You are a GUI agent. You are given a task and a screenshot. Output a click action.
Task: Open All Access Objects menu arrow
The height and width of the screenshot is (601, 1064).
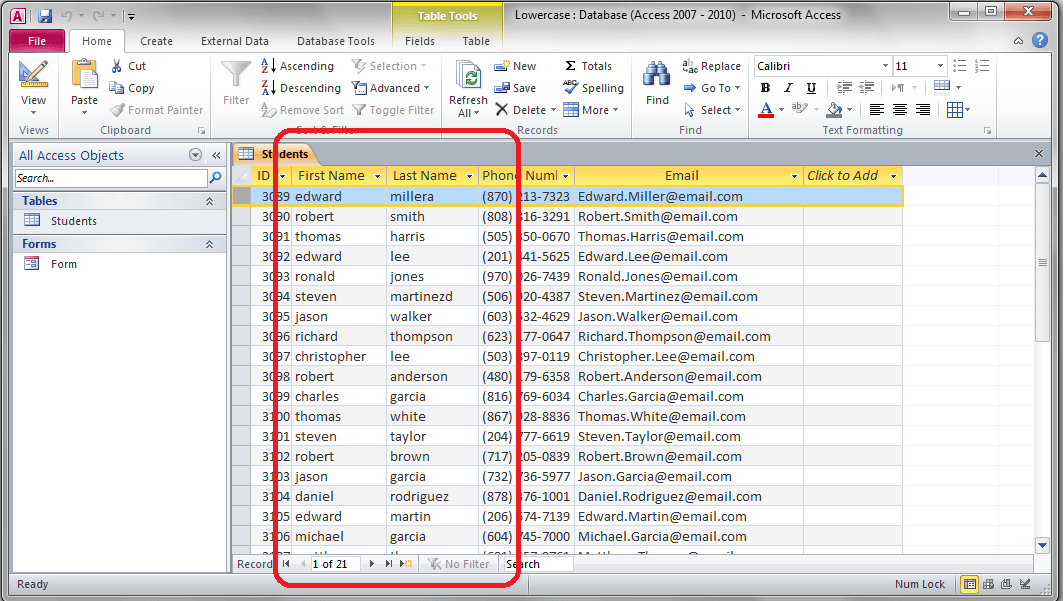point(195,155)
